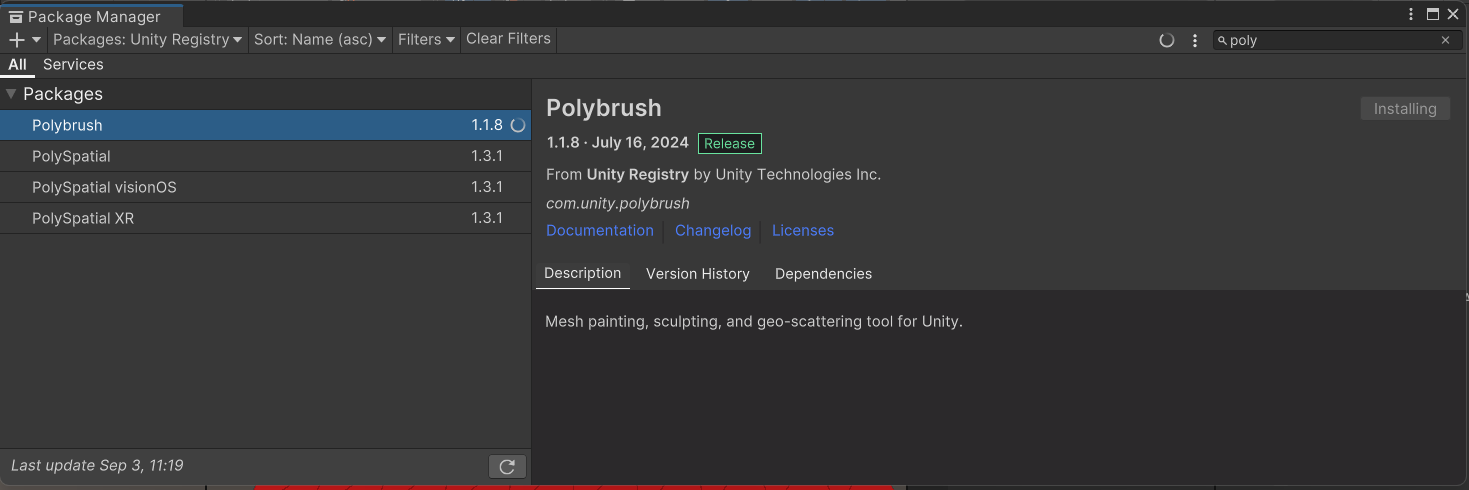This screenshot has height=490, width=1469.
Task: Select the PolySpatial package row
Action: click(x=265, y=156)
